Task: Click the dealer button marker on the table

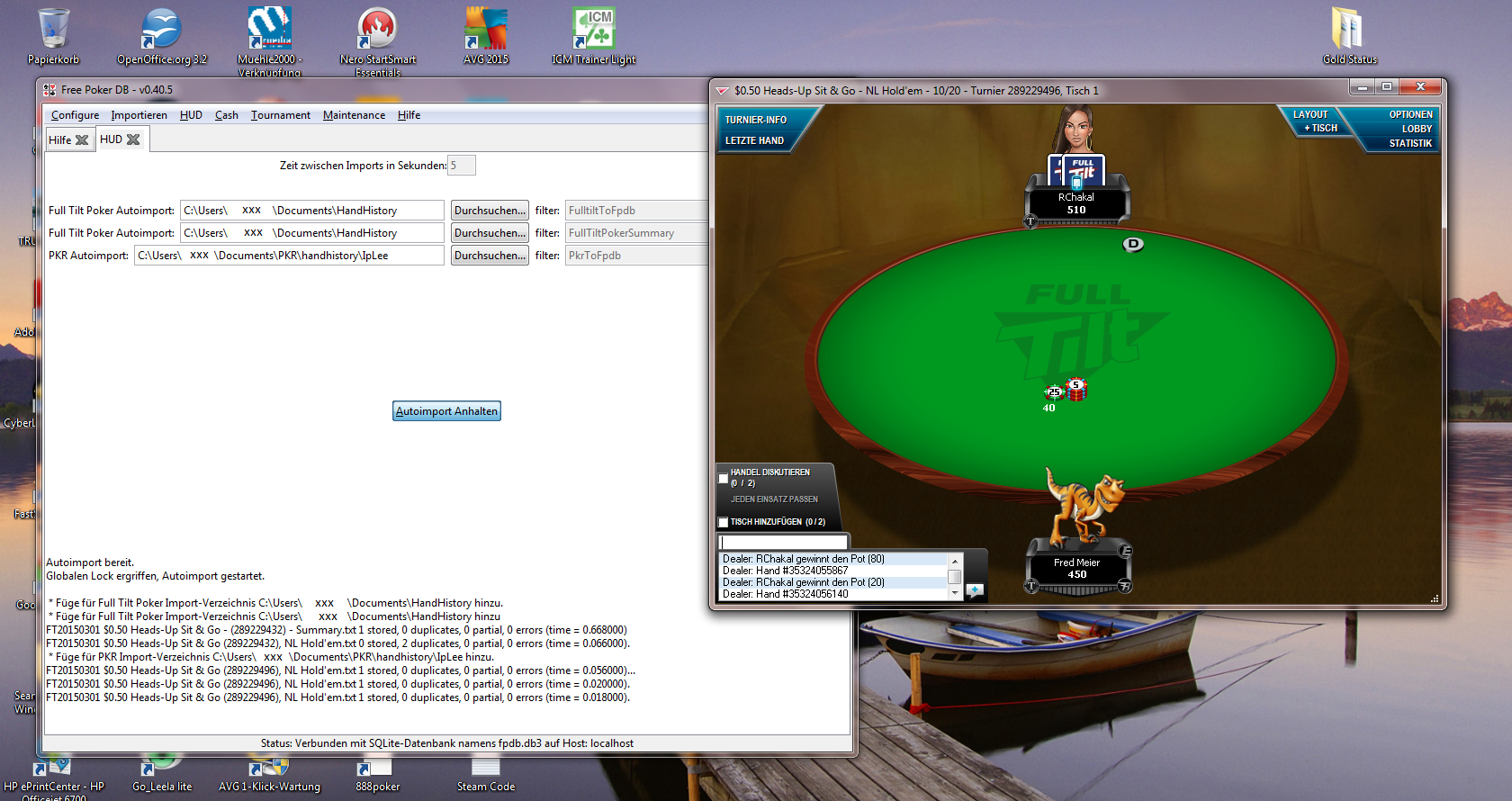Action: pos(1133,244)
